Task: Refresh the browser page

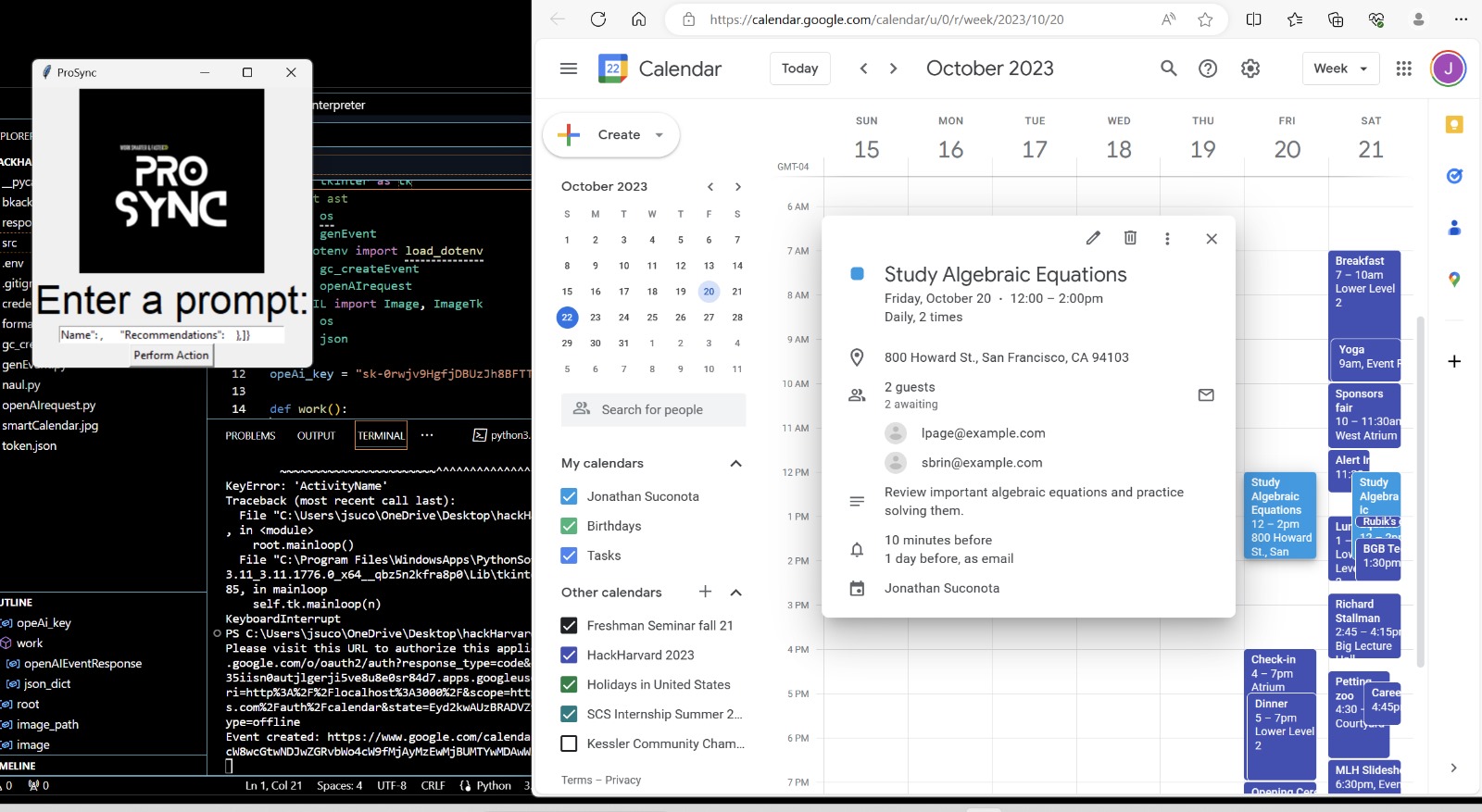Action: [598, 19]
